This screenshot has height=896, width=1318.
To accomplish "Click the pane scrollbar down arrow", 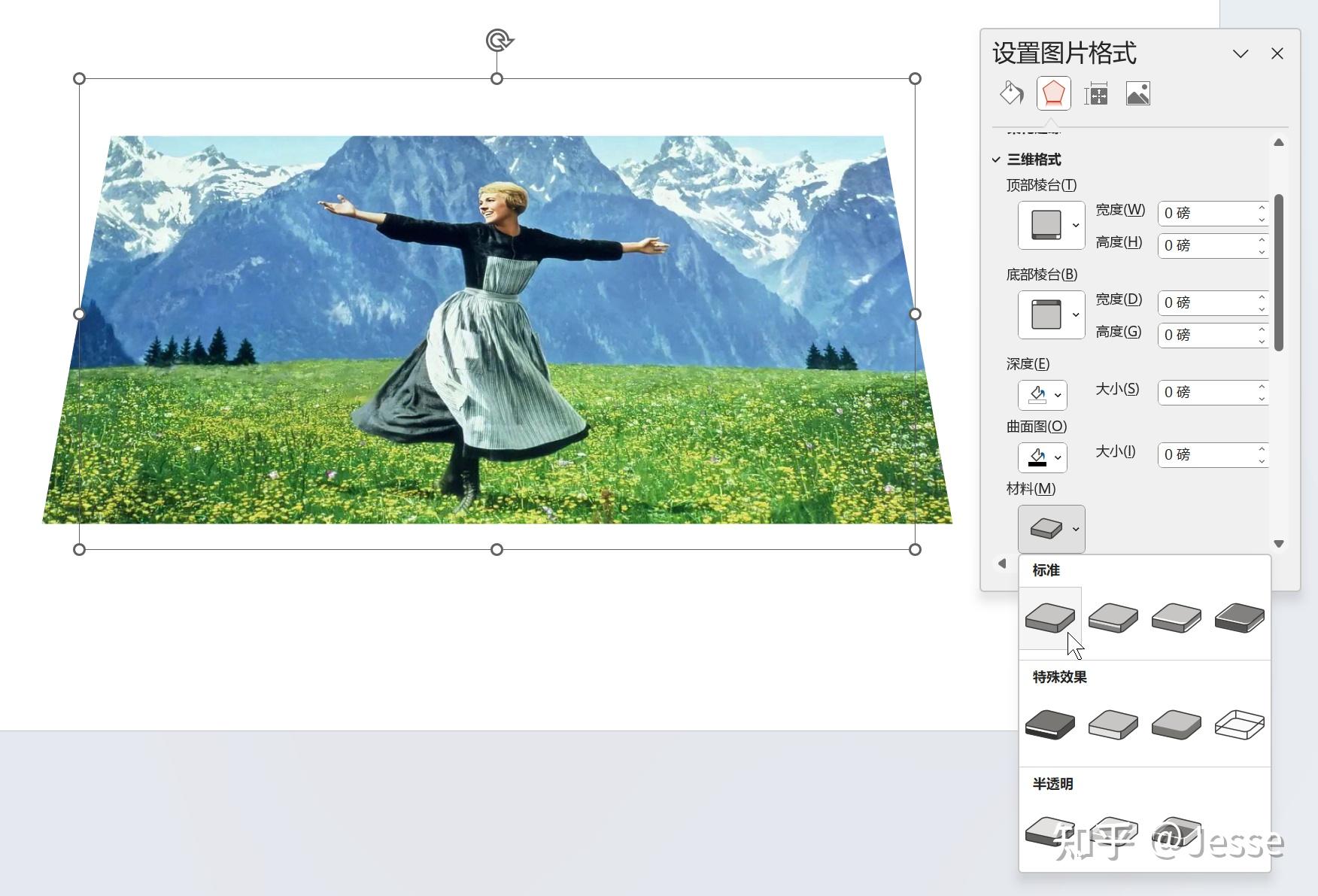I will [x=1279, y=543].
